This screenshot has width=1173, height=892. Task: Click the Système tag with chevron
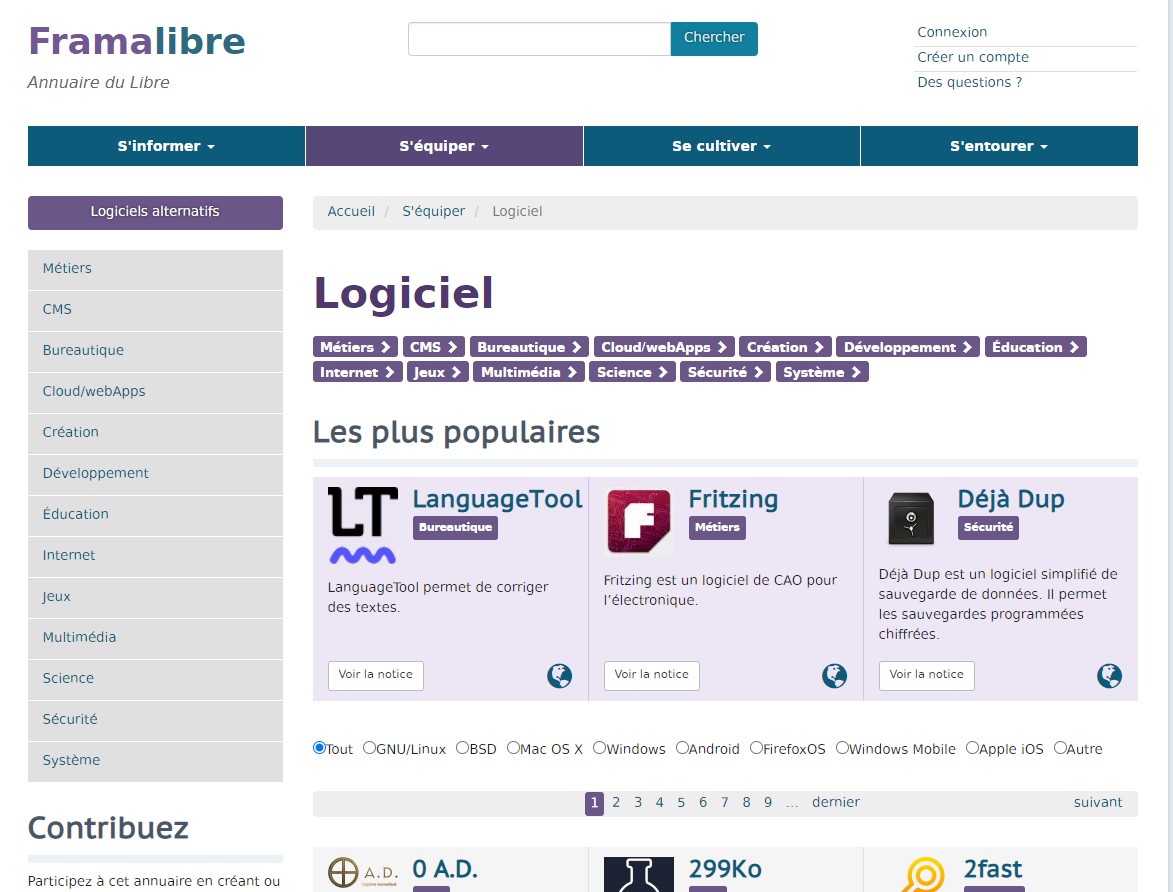[822, 372]
